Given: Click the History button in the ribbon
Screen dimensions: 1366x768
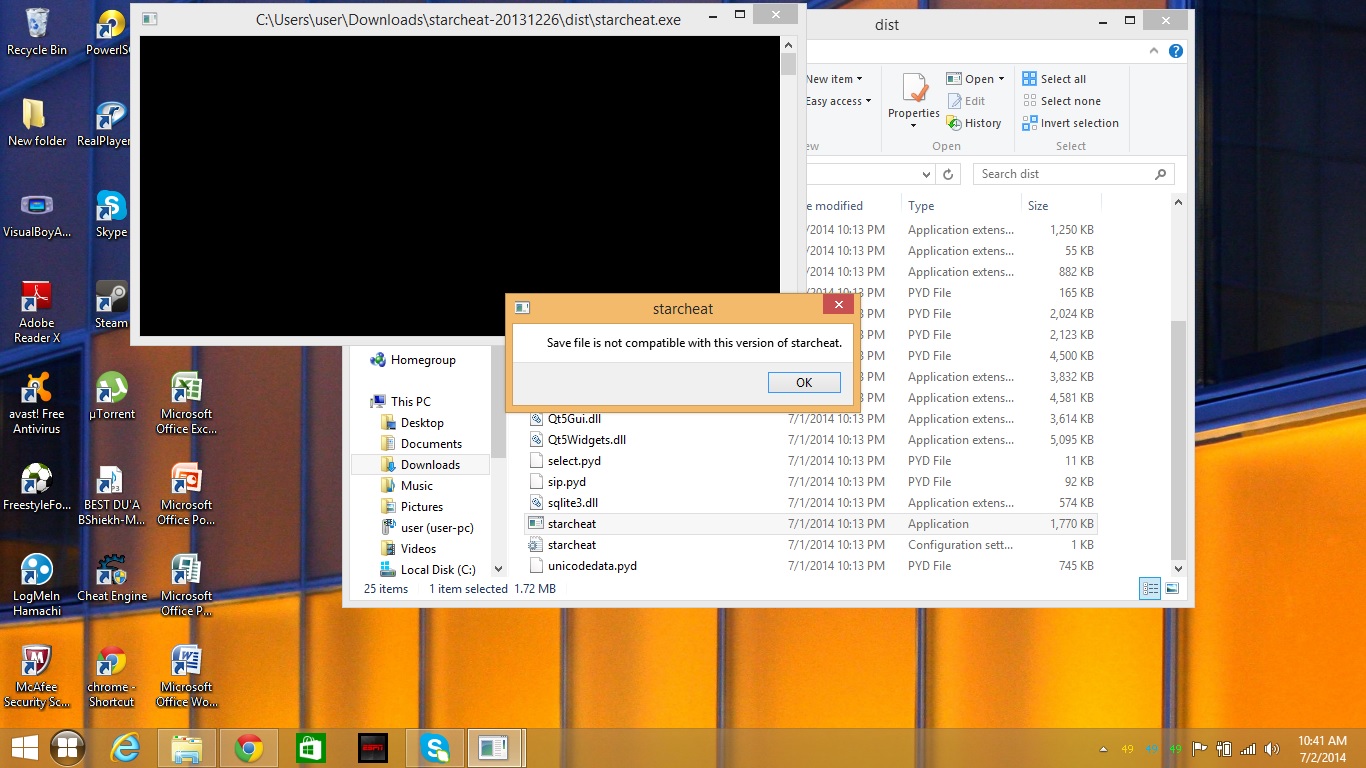Looking at the screenshot, I should (974, 123).
